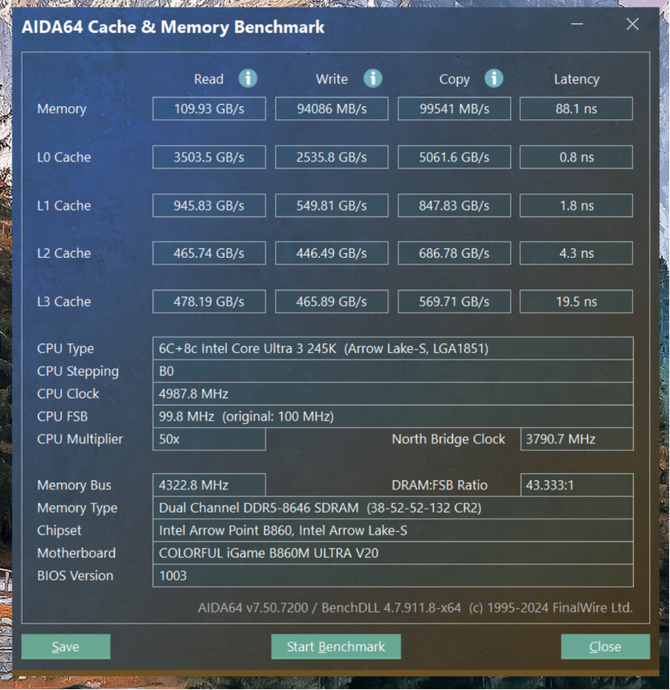Click North Bridge Clock value 3790.7 MHz
This screenshot has height=690, width=670.
577,439
